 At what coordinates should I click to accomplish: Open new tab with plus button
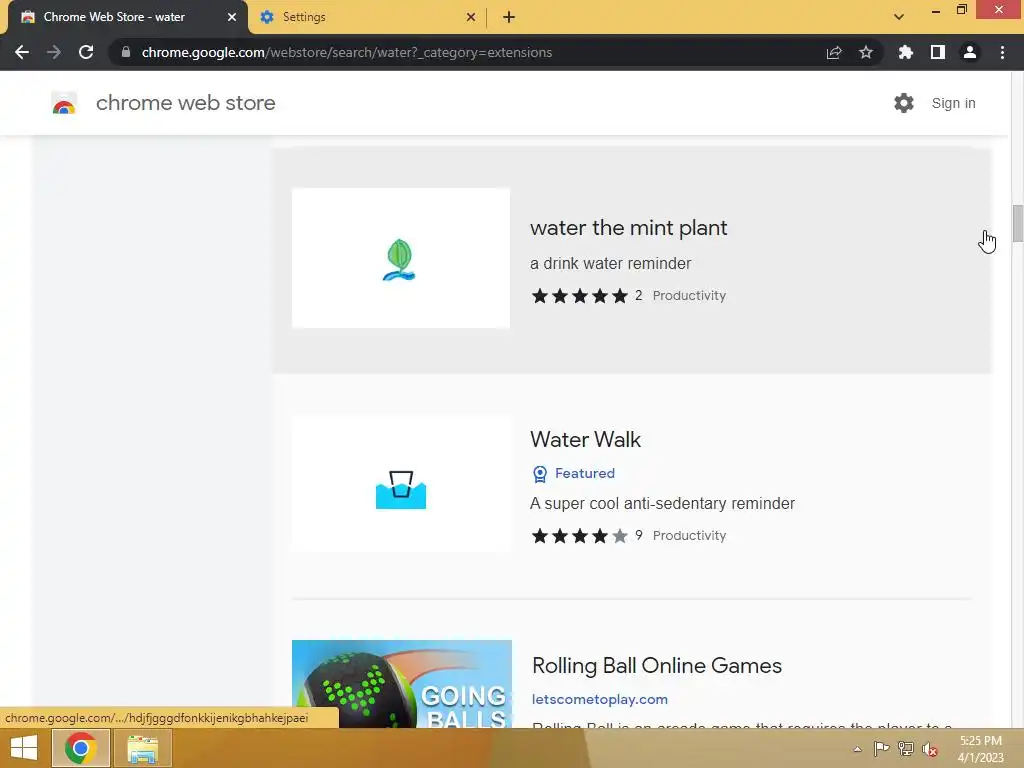[509, 17]
